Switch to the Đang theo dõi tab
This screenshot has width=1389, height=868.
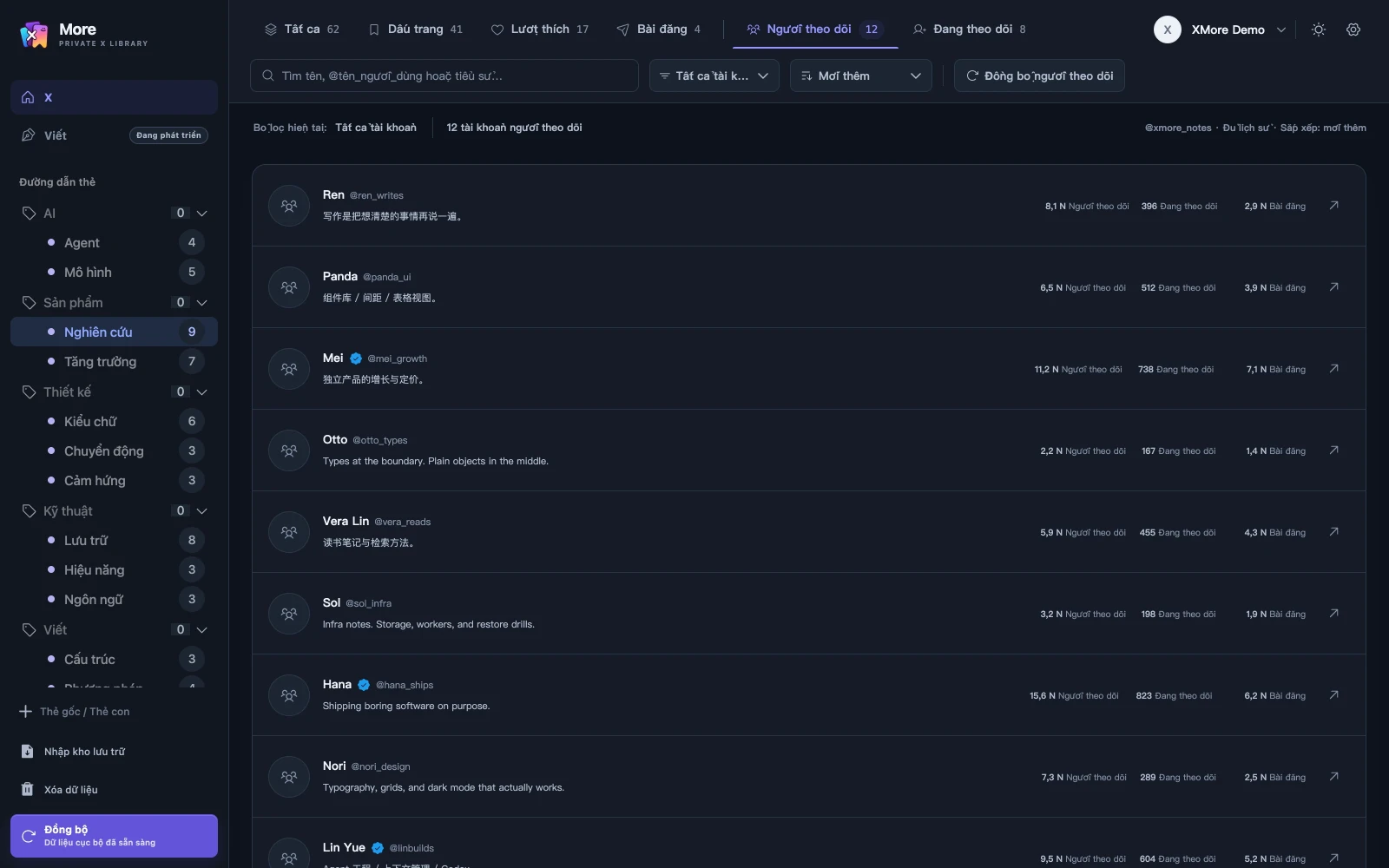click(970, 30)
